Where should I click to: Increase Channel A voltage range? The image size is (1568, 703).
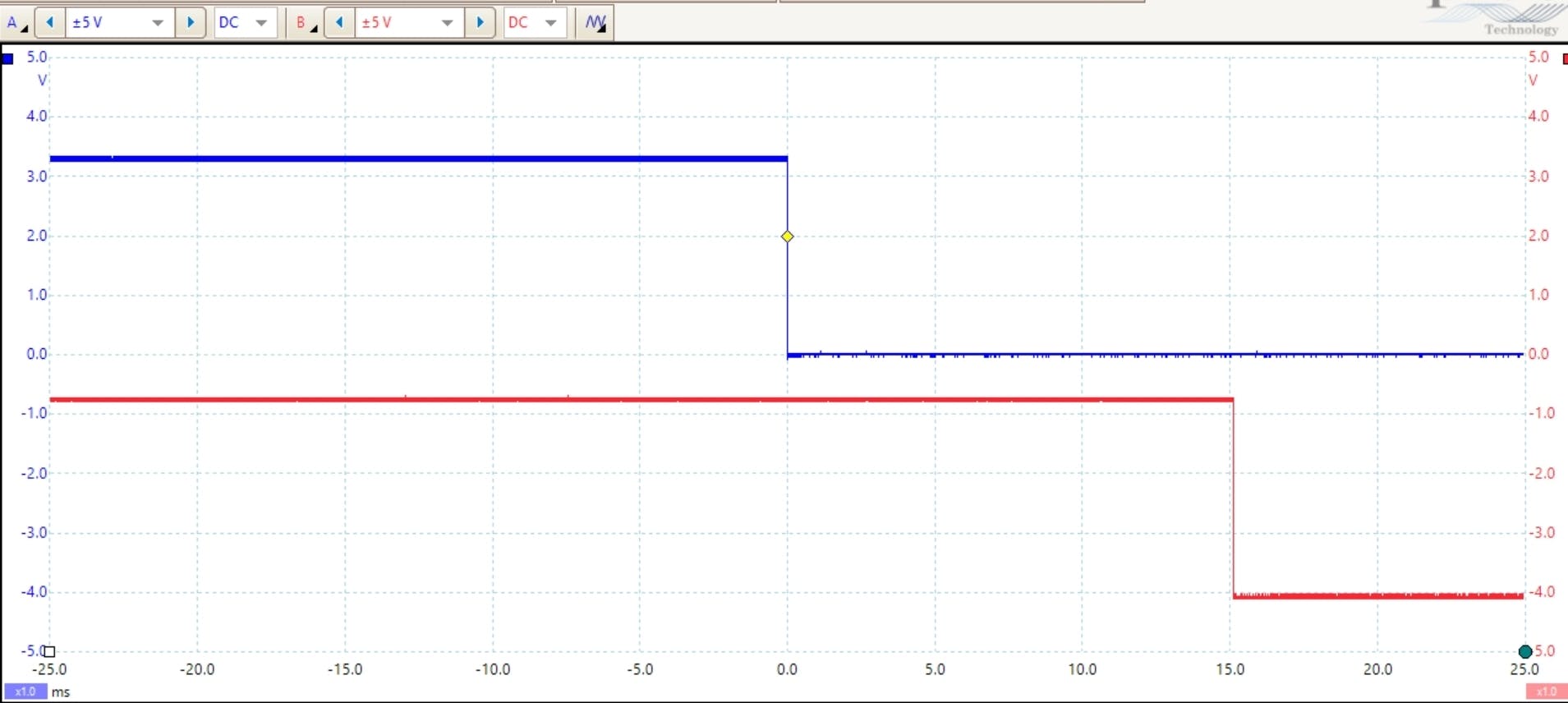click(191, 23)
